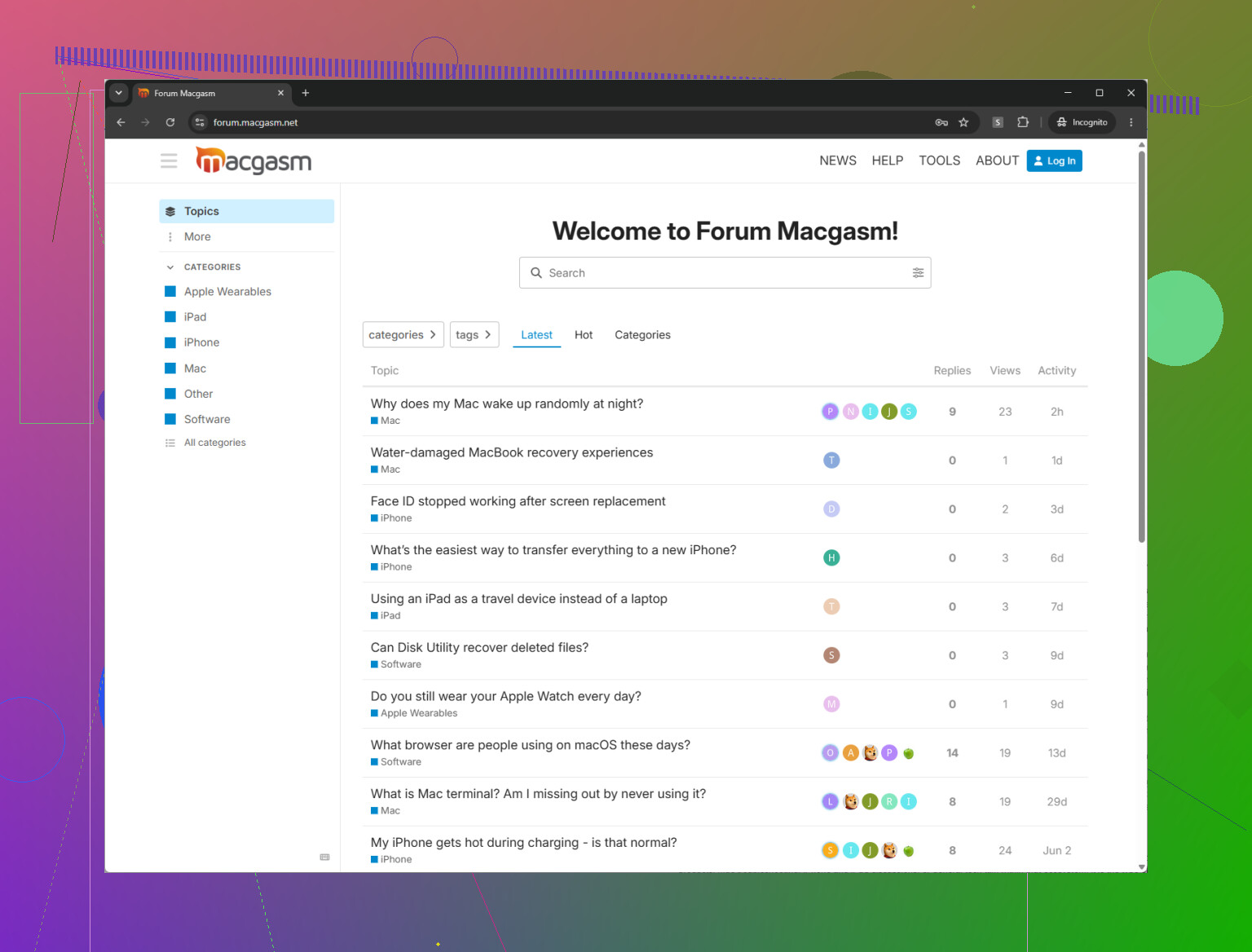Viewport: 1252px width, 952px height.
Task: View All categories link
Action: pyautogui.click(x=214, y=443)
